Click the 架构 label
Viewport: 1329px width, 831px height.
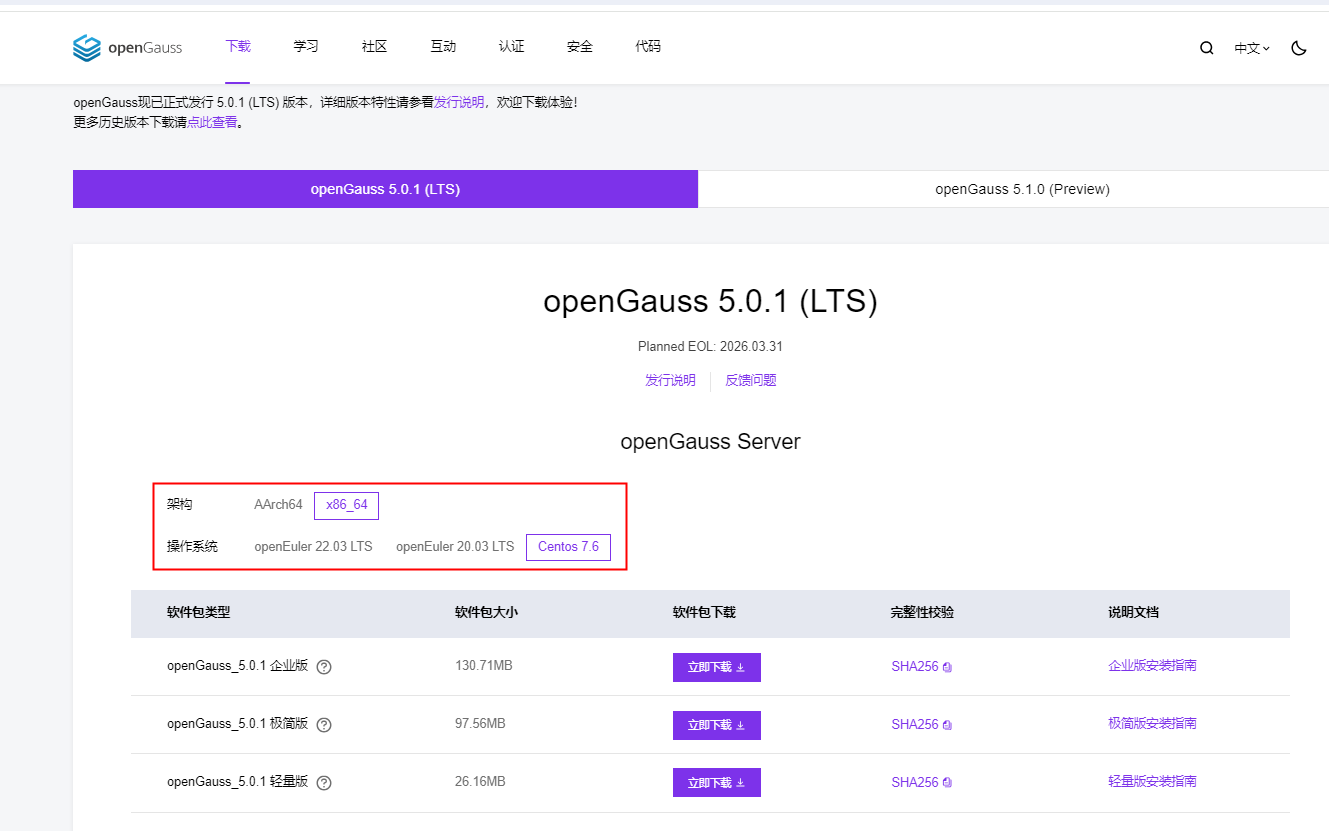pos(179,505)
